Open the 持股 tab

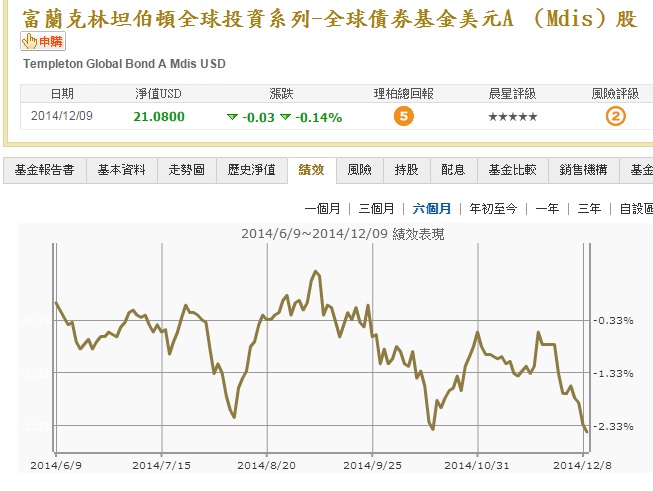coord(406,170)
